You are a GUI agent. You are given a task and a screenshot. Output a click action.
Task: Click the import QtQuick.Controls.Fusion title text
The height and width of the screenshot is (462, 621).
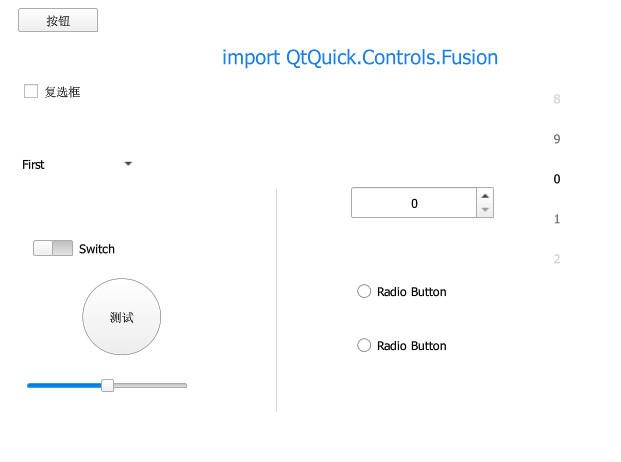coord(360,58)
